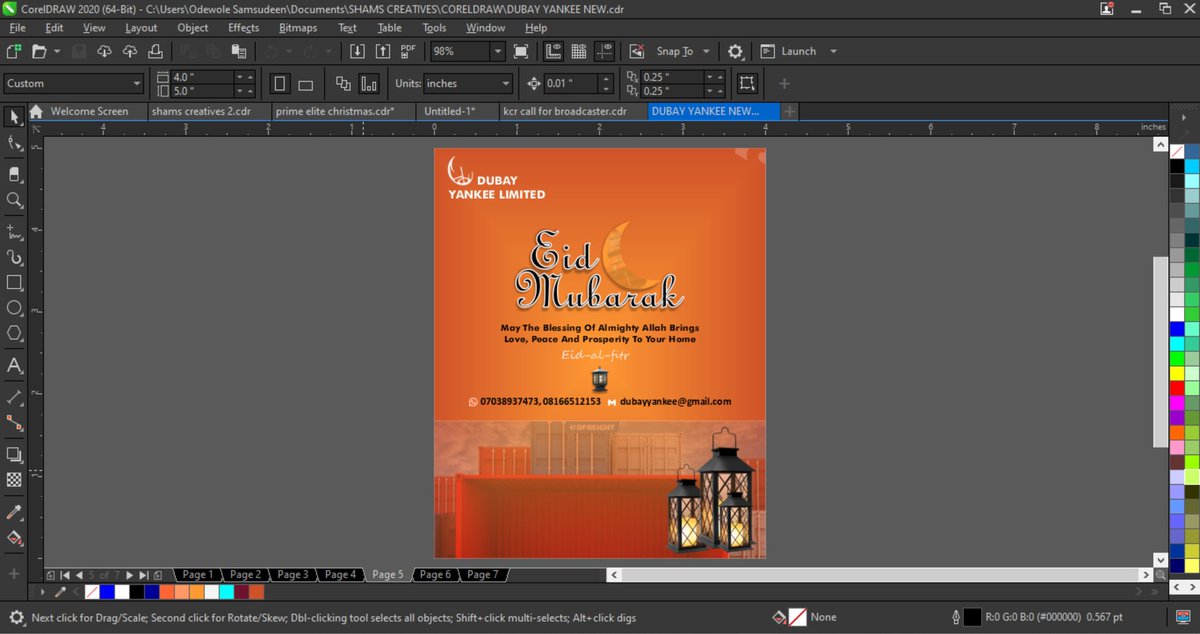Viewport: 1200px width, 634px height.
Task: Open the Units inches dropdown
Action: click(x=506, y=84)
